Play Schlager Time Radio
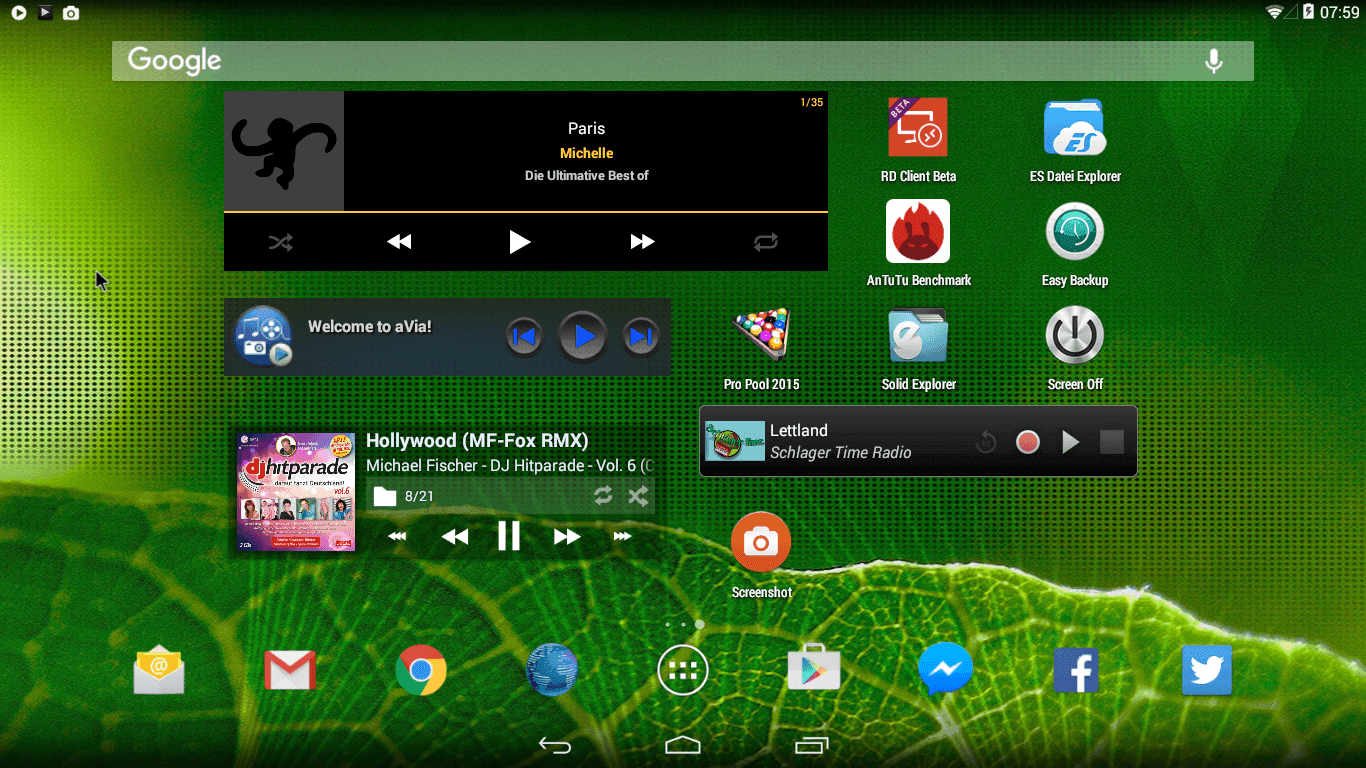 pos(1071,442)
